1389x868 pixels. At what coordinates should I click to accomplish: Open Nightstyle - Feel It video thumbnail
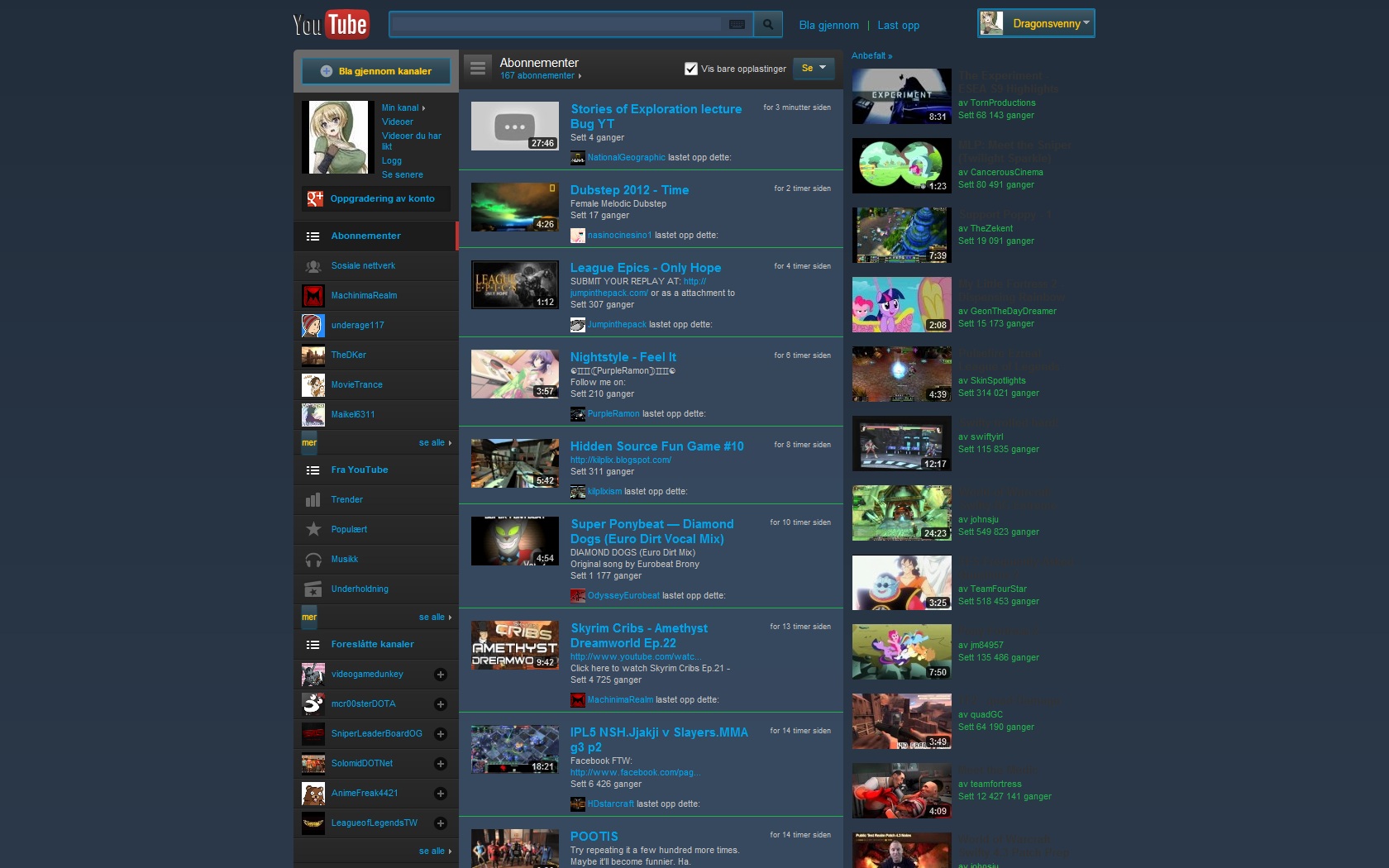point(515,374)
